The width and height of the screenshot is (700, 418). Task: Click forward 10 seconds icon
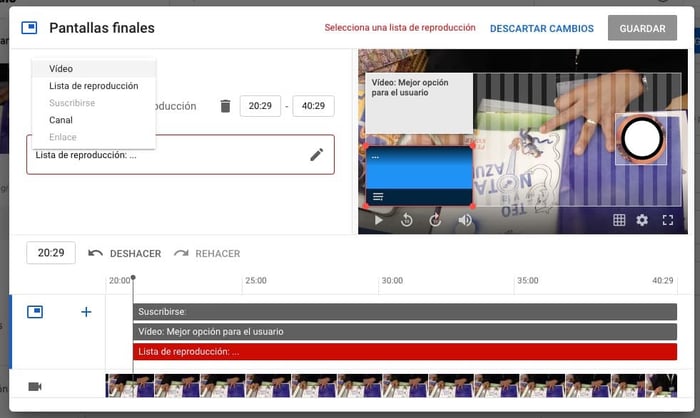tap(435, 220)
